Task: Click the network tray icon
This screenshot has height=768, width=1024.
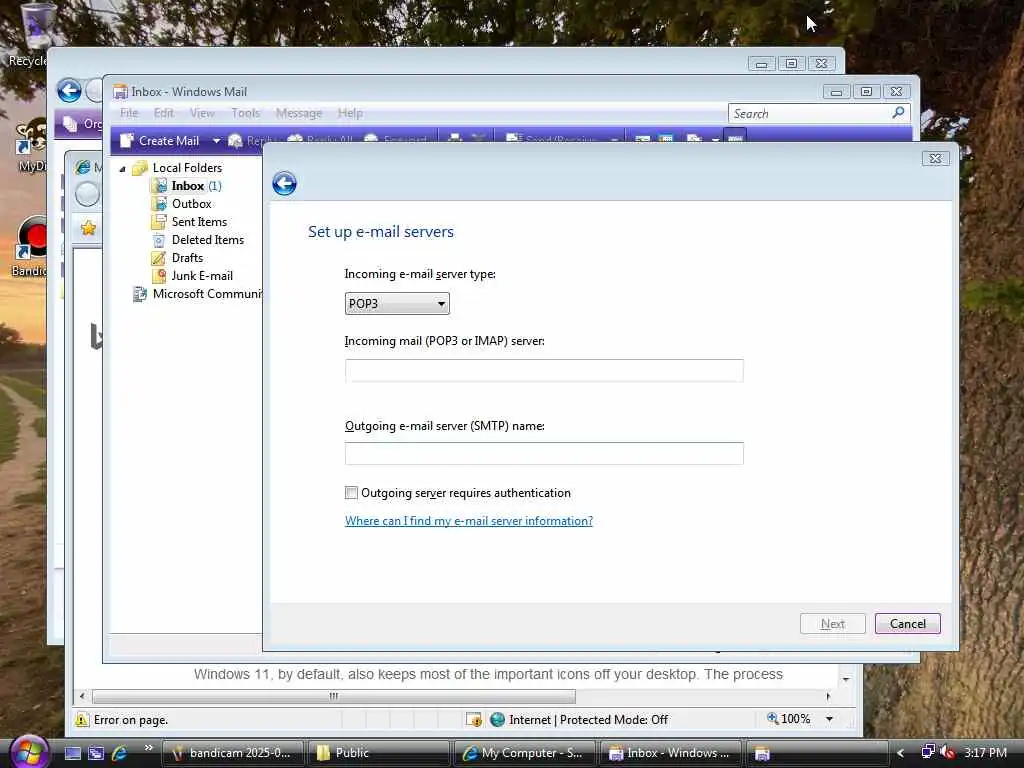Action: point(927,752)
